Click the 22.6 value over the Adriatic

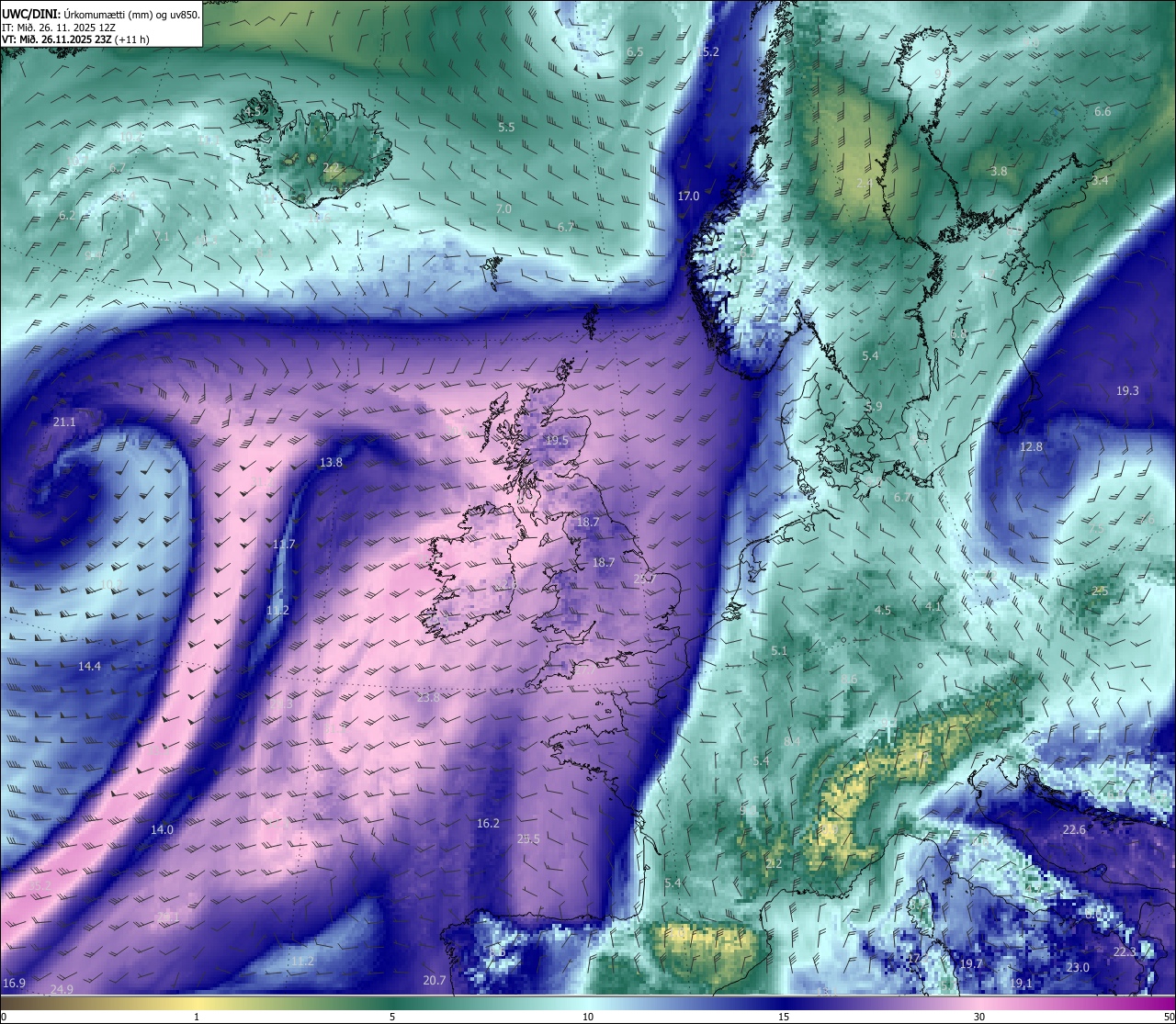pyautogui.click(x=1074, y=829)
